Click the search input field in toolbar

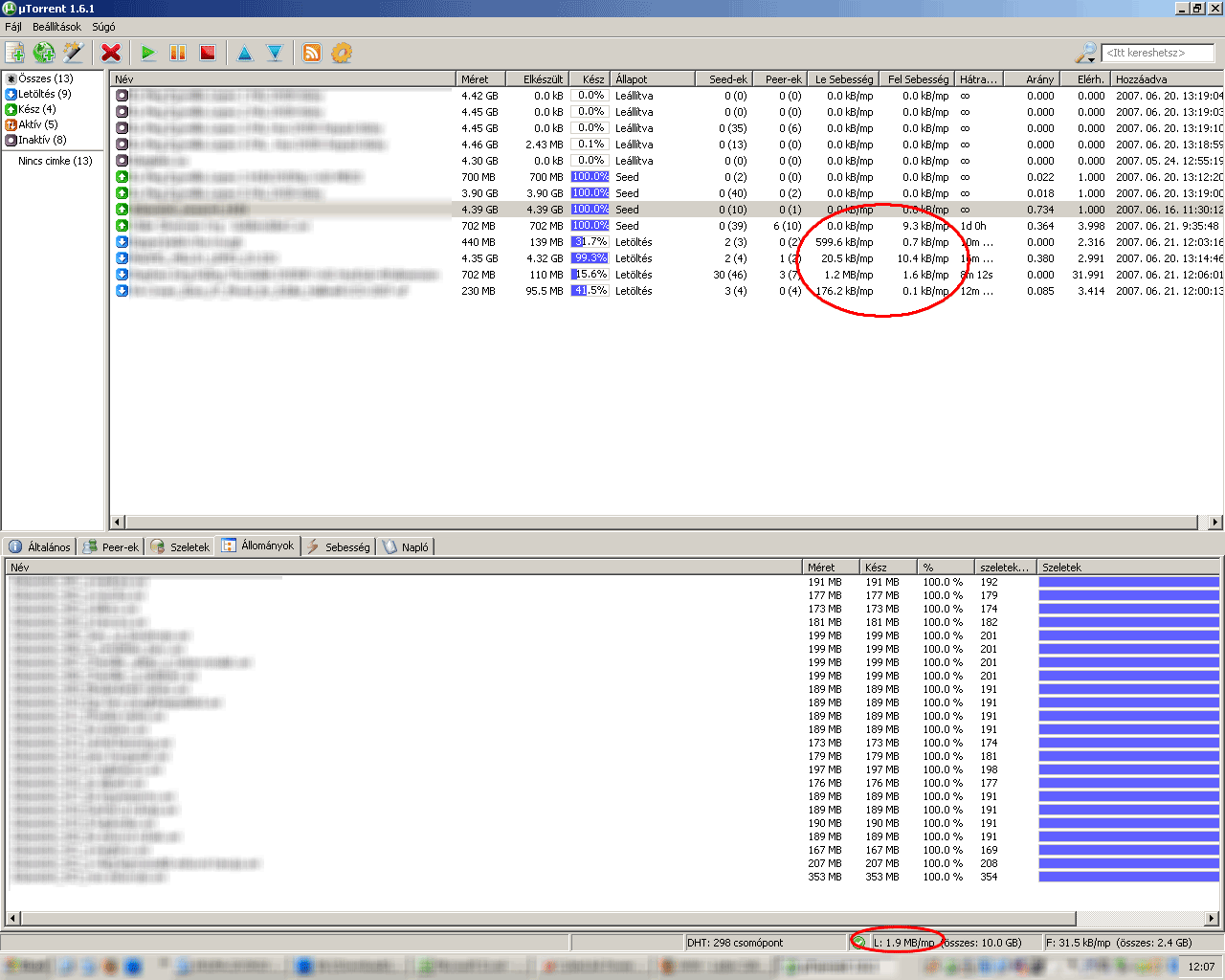tap(1158, 53)
